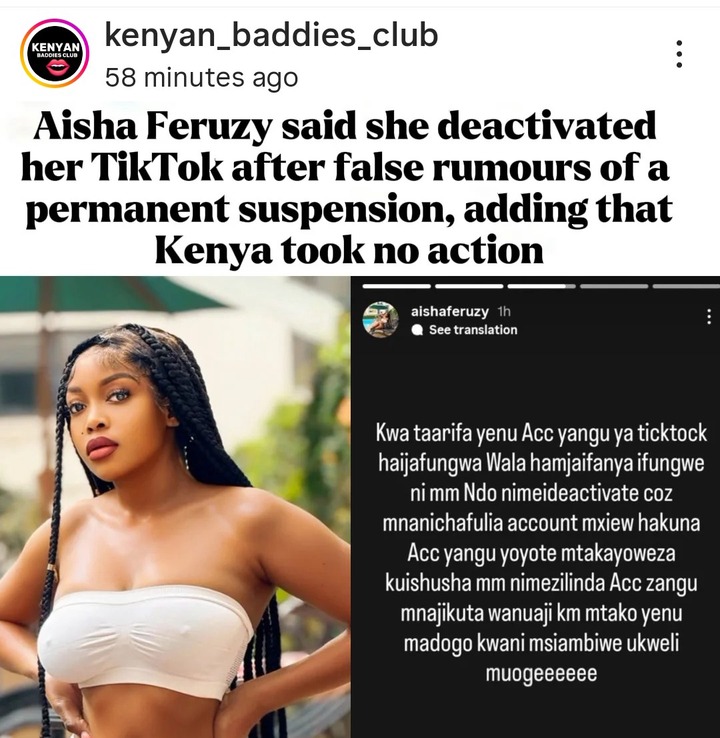The height and width of the screenshot is (738, 720).
Task: Skip to the fourth story progress segment
Action: 614,286
